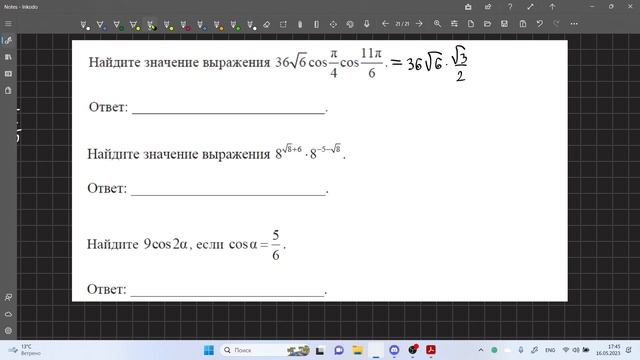Undo the last stroke
This screenshot has height=360, width=640.
click(x=540, y=24)
